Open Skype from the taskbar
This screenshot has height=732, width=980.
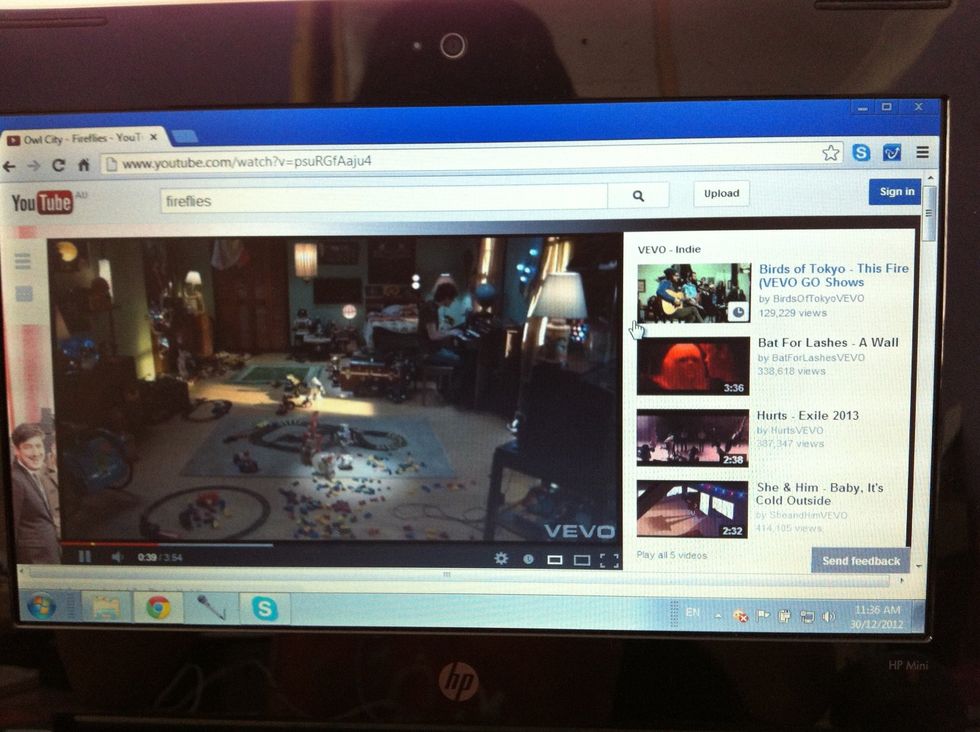click(x=264, y=608)
